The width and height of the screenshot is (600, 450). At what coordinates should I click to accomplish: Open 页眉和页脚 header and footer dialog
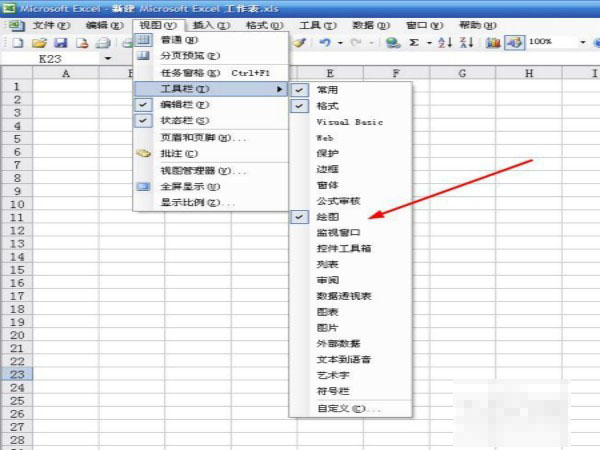coord(210,137)
